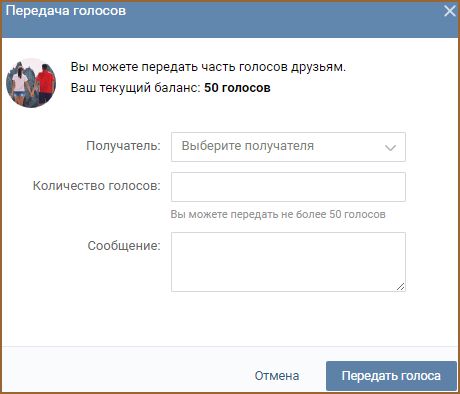This screenshot has height=394, width=460.
Task: Click the message box resize grip icon
Action: coord(400,287)
